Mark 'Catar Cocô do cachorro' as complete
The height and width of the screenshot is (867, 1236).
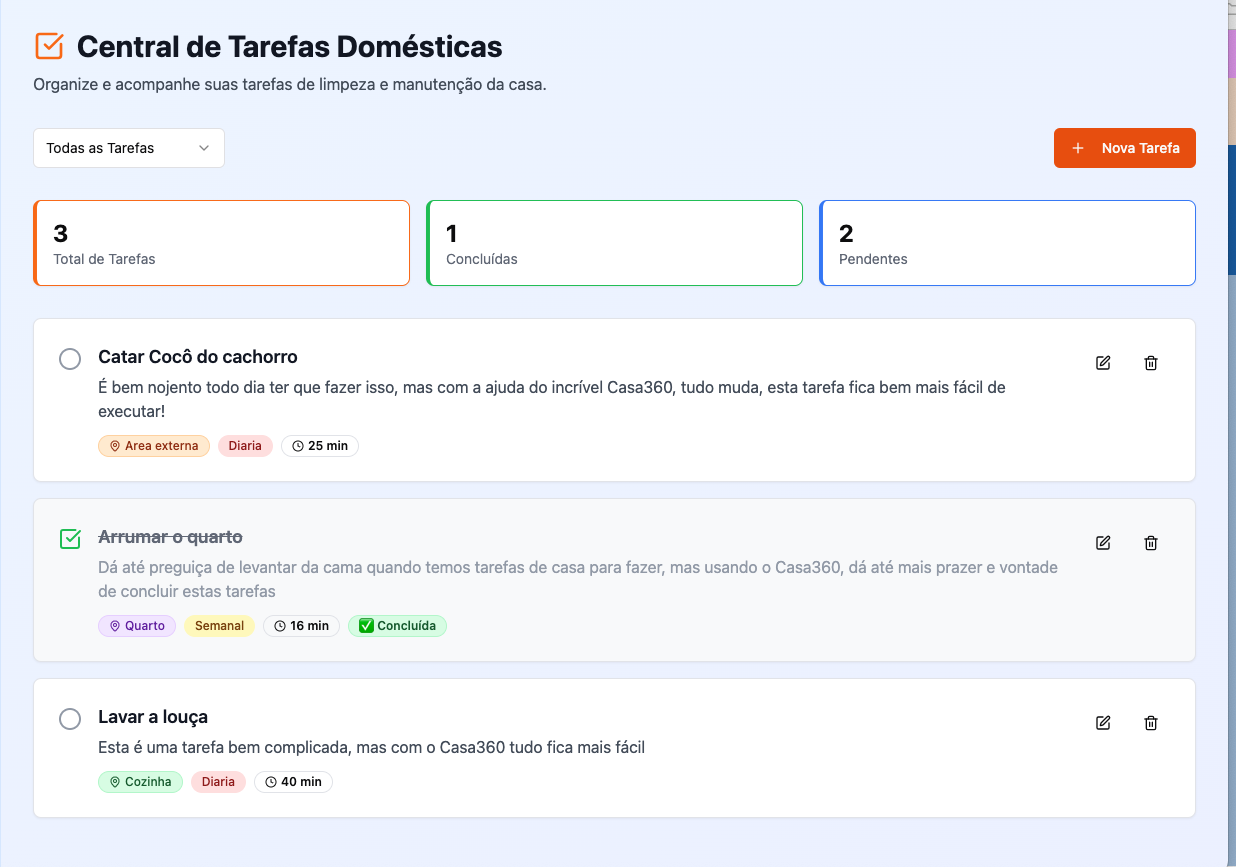click(x=70, y=359)
